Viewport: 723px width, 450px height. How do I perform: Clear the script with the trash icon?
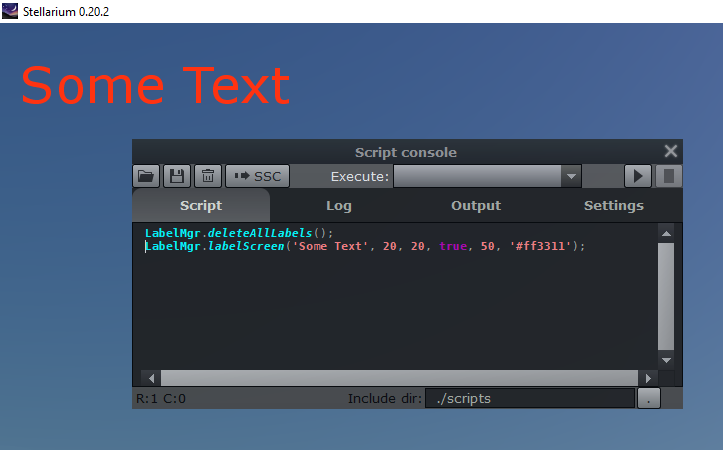coord(207,176)
